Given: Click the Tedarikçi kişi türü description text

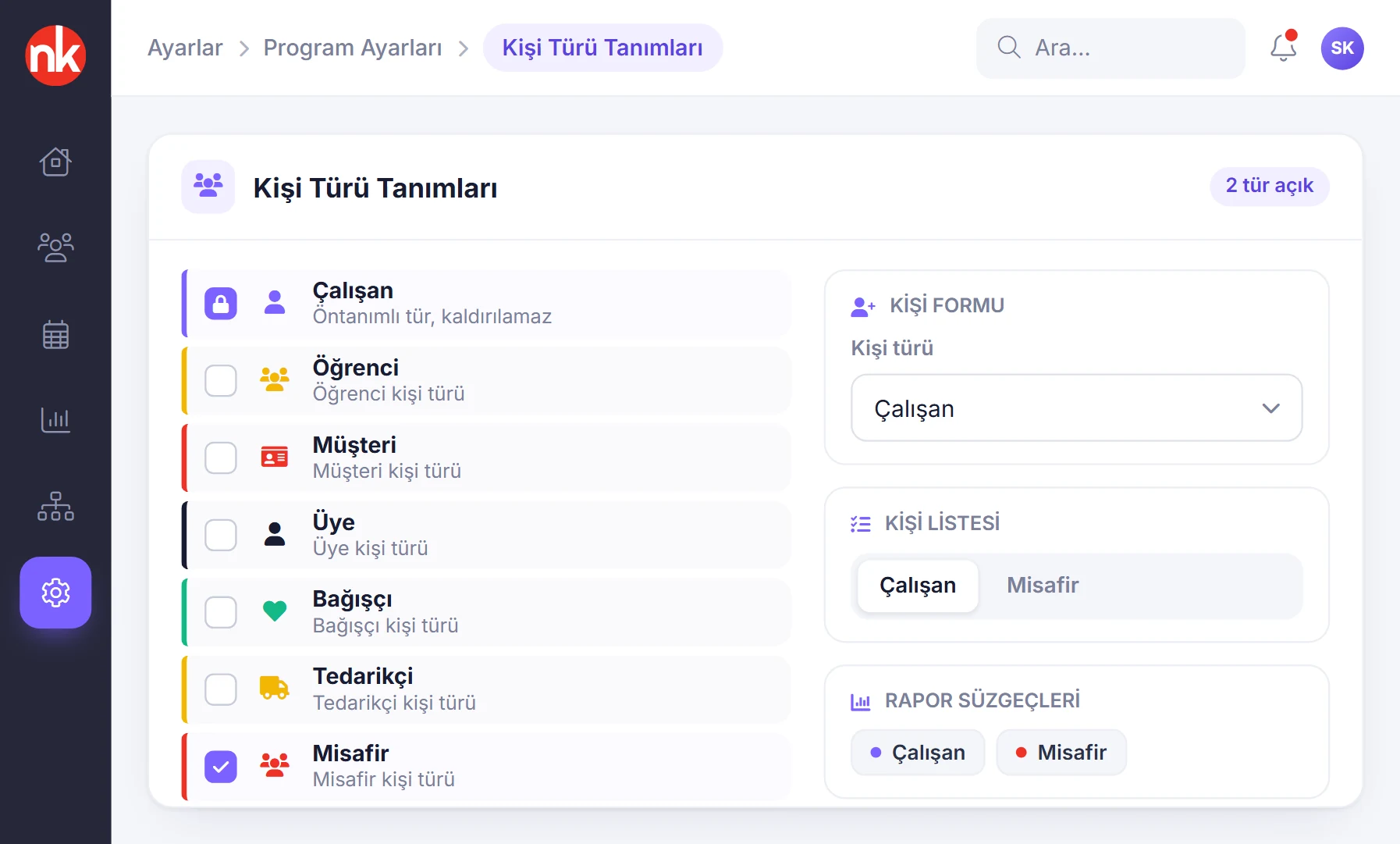Looking at the screenshot, I should click(x=394, y=703).
